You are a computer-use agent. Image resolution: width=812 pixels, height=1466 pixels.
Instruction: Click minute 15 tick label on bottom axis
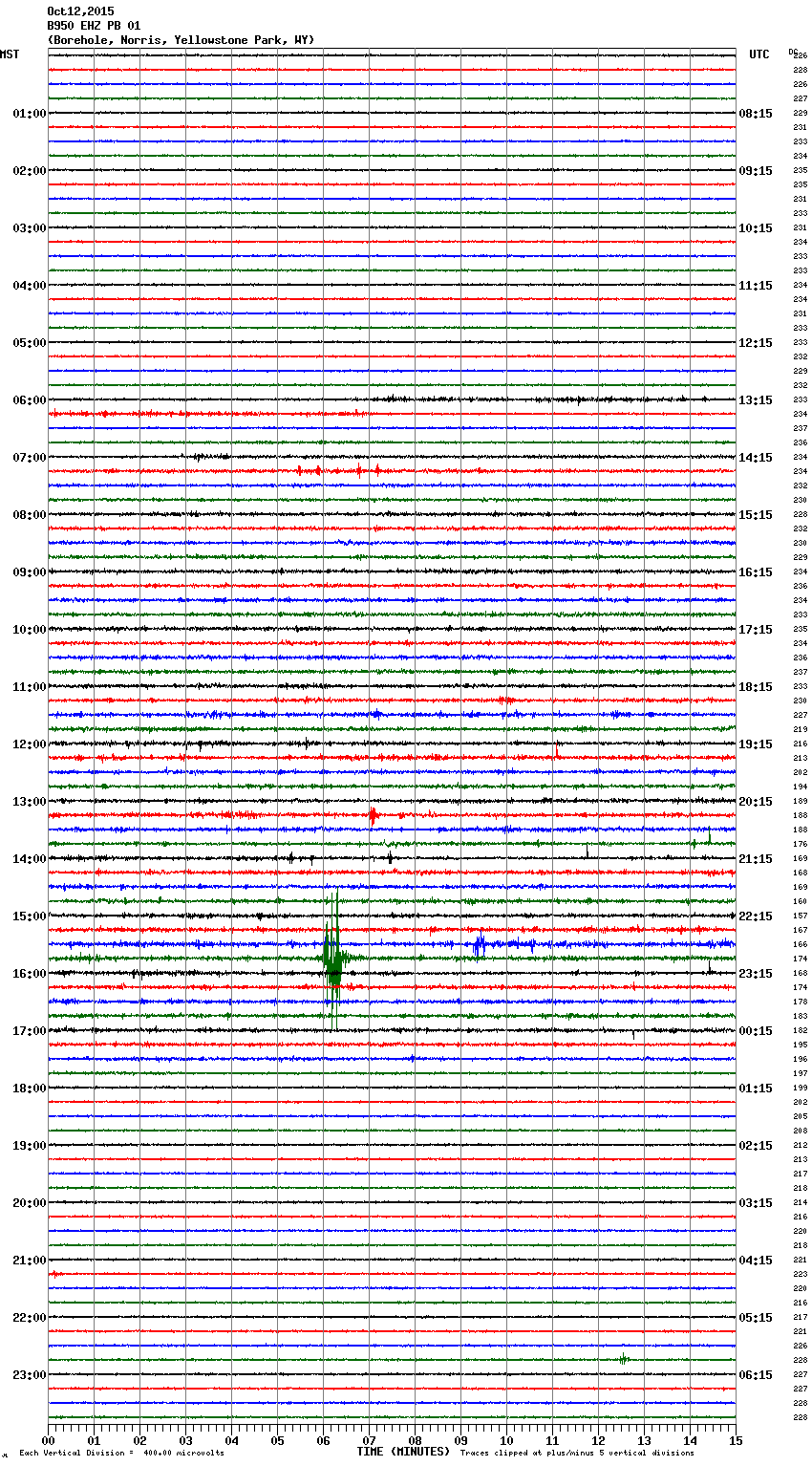click(x=736, y=1440)
